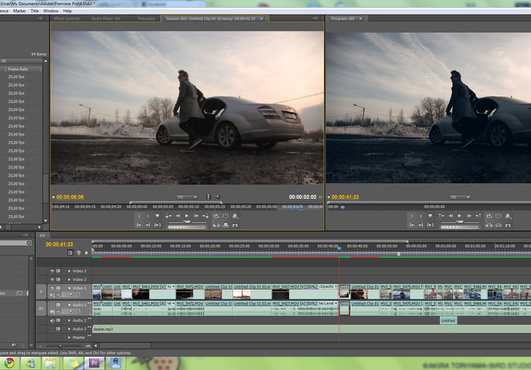
Task: Click the Drag Video Only film icon
Action: point(208,197)
